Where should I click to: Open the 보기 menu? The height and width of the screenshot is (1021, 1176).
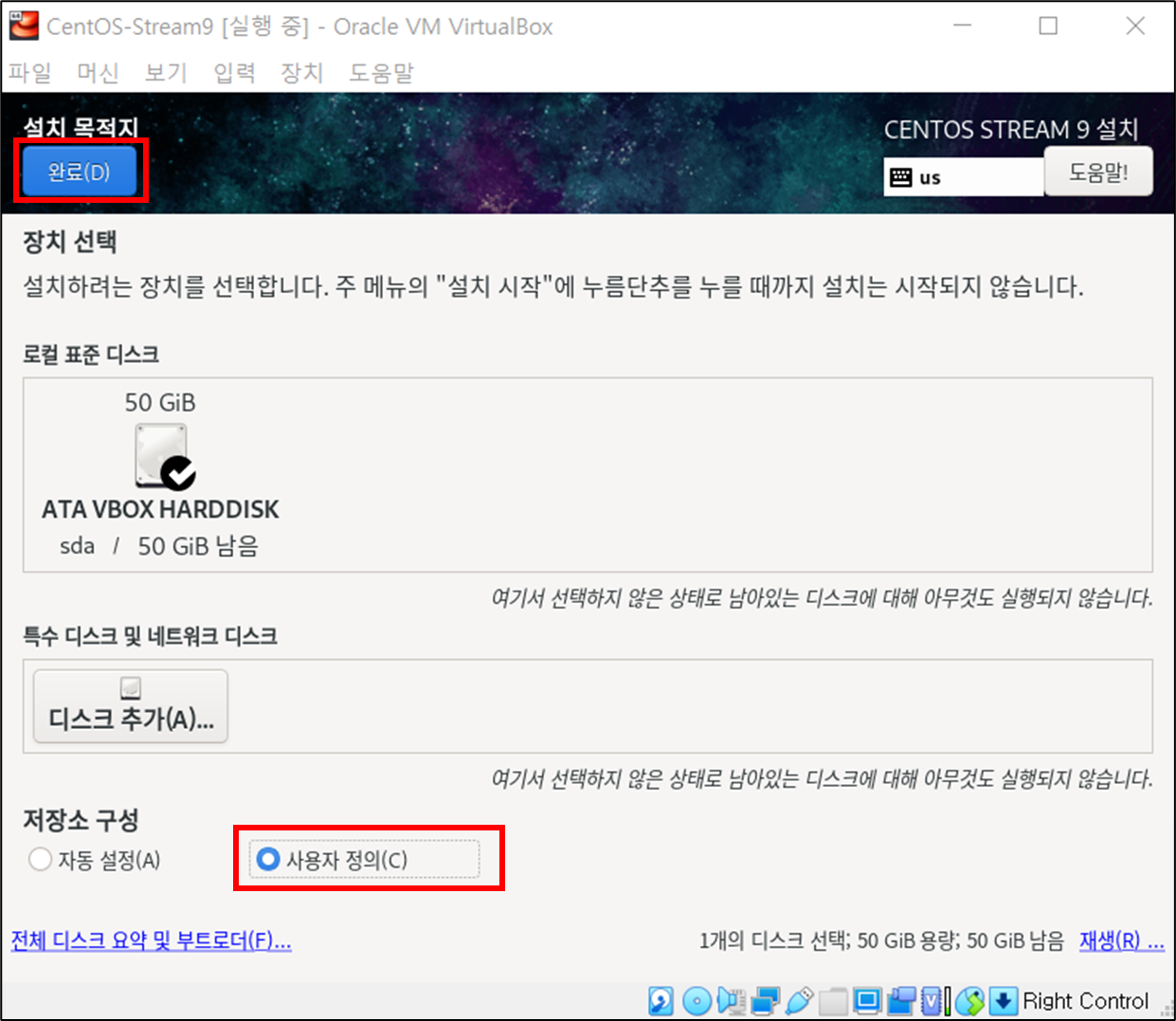tap(166, 73)
